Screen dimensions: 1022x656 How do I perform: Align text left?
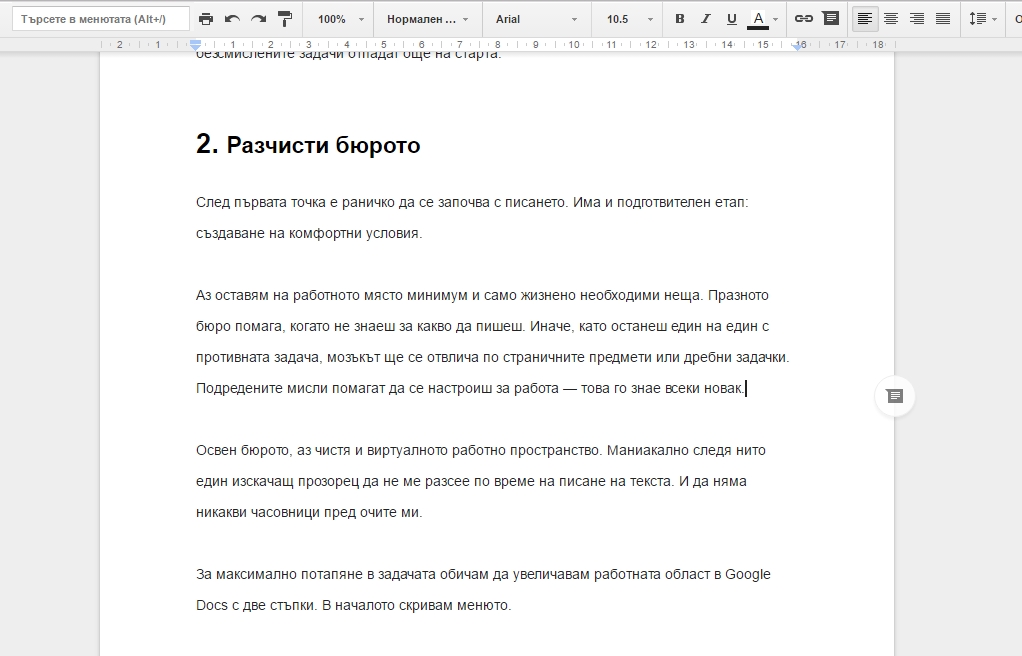tap(865, 19)
